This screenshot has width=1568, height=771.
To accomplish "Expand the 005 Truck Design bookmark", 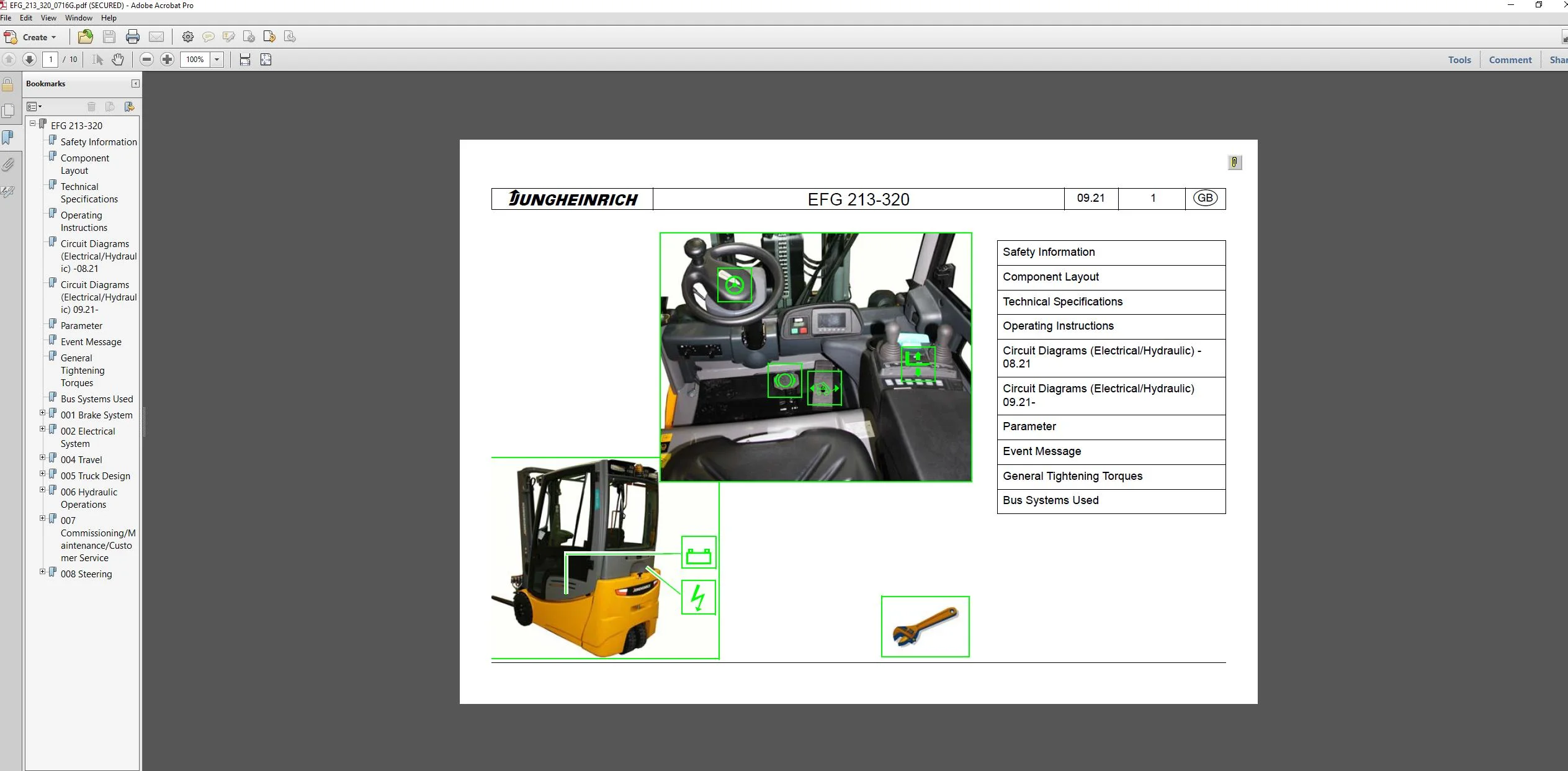I will pos(43,474).
